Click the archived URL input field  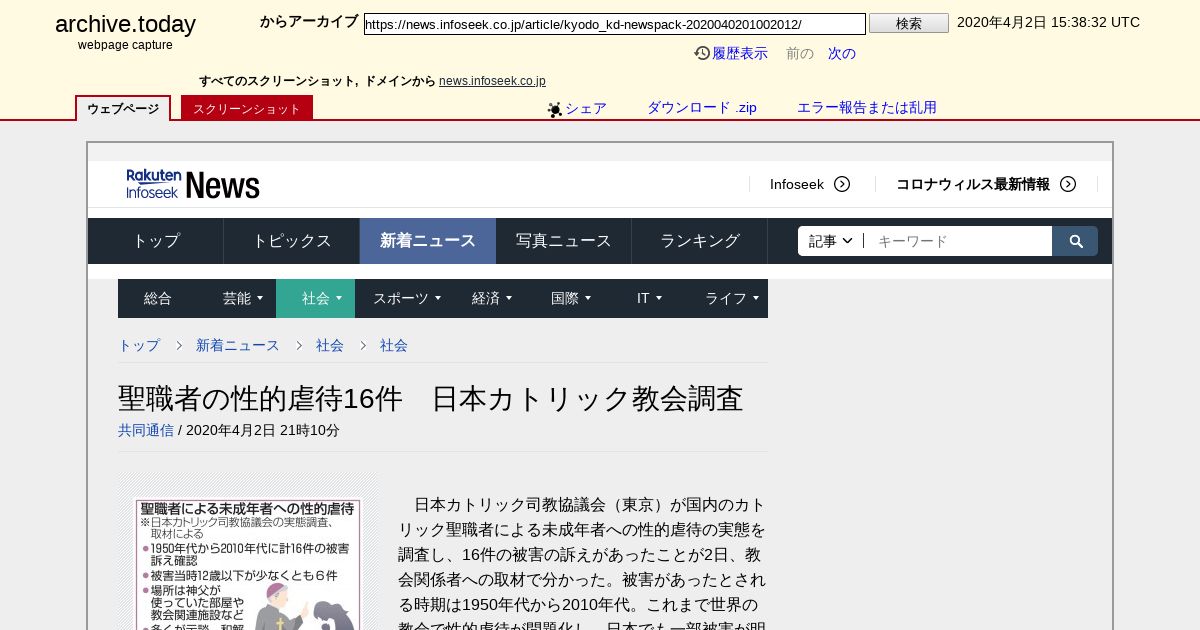tap(615, 24)
